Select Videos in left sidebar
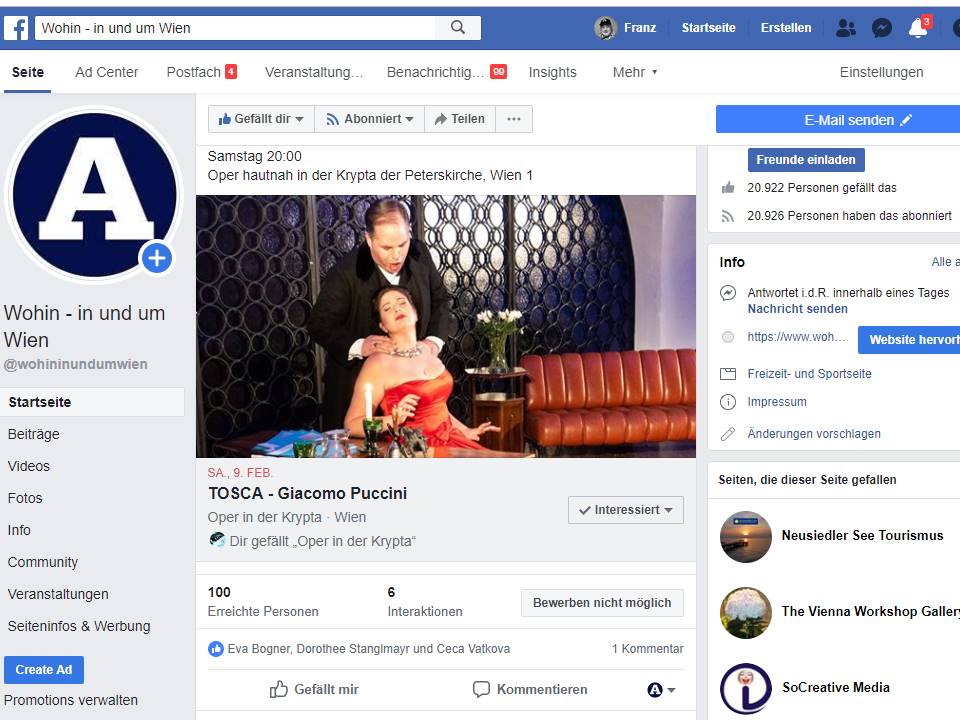 (x=29, y=466)
